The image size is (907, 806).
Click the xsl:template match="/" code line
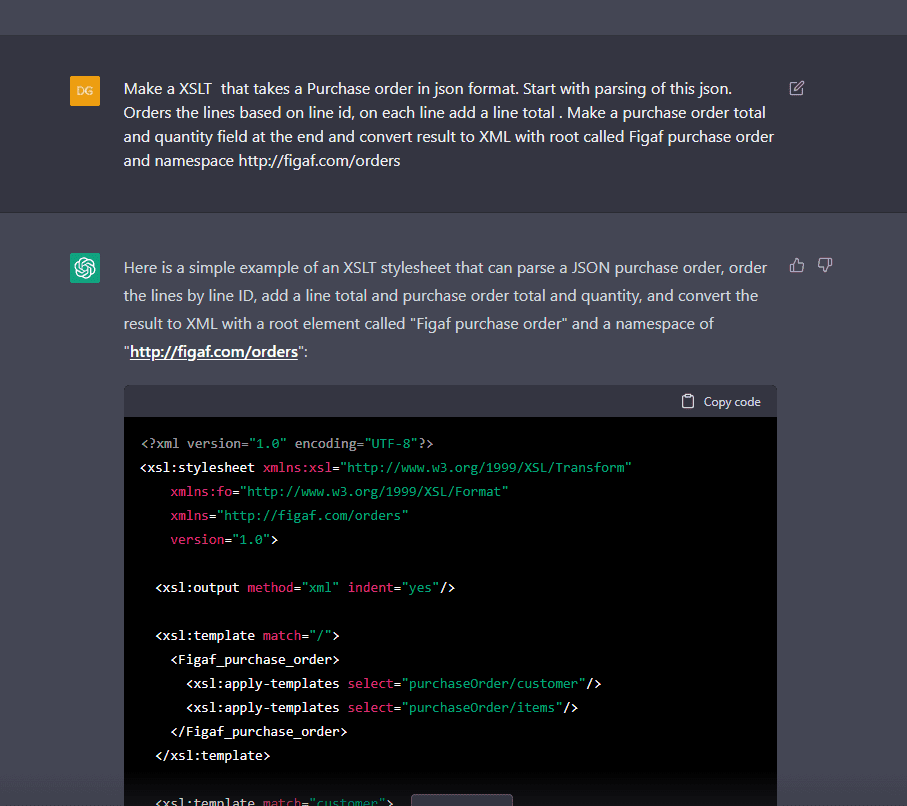tap(247, 636)
